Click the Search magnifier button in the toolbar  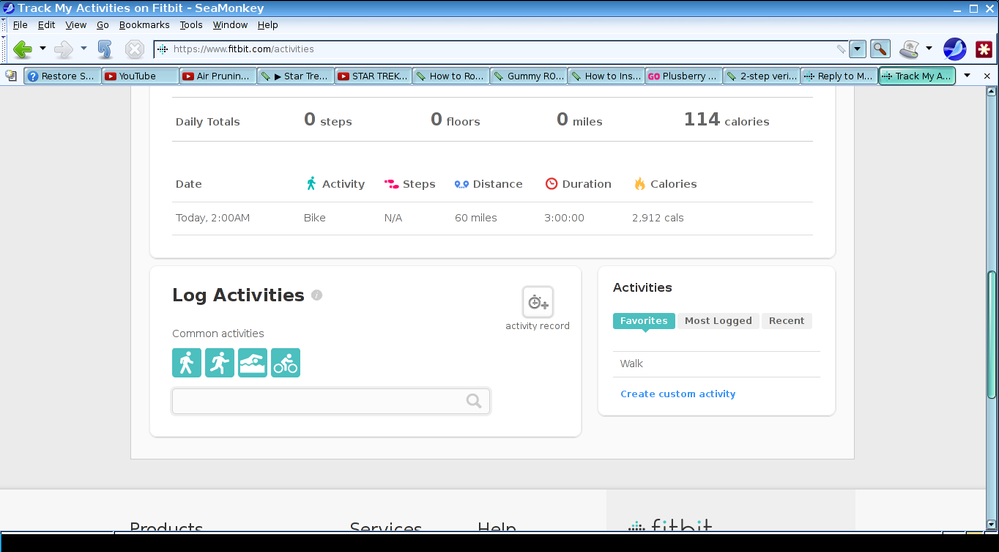pos(880,49)
